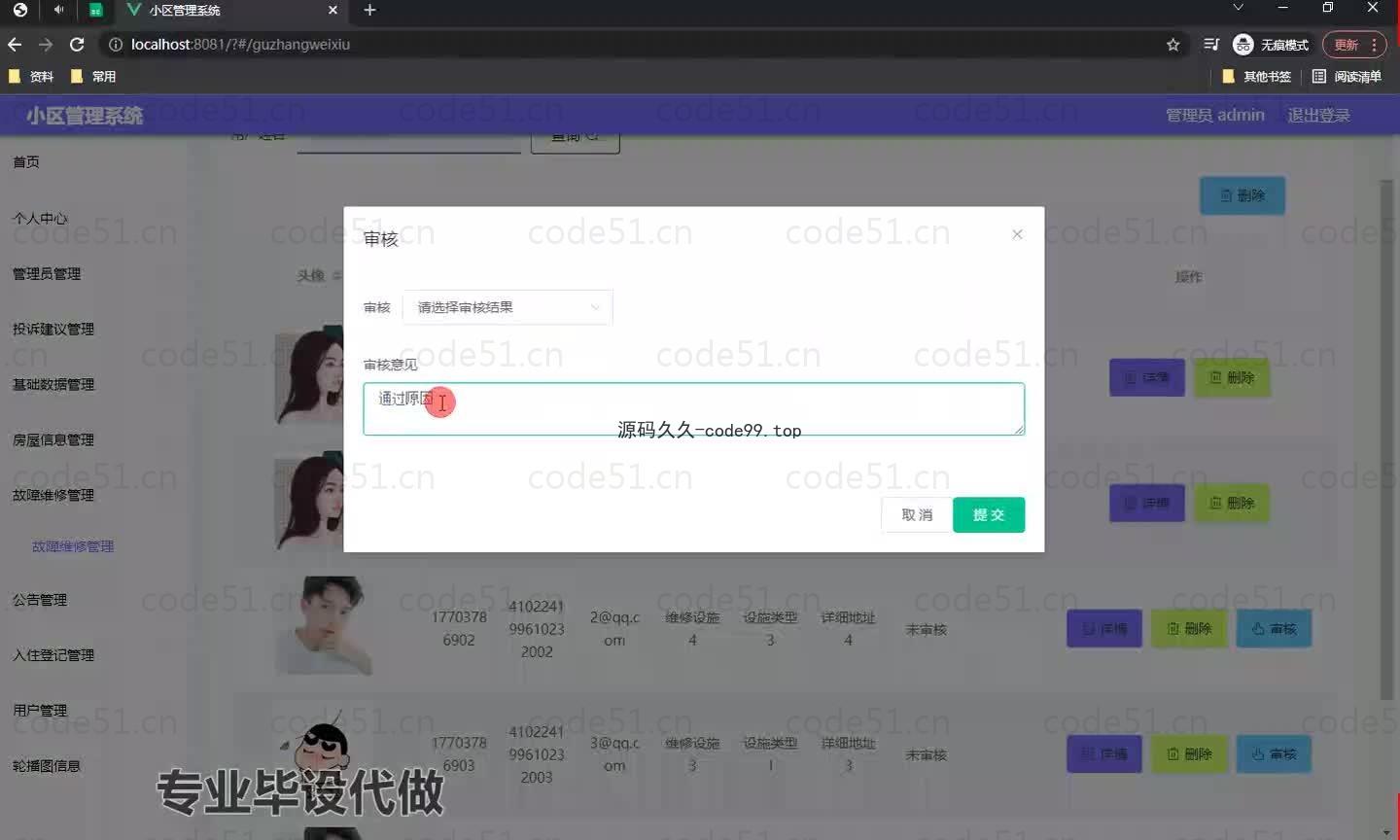Click into the 审核意见 text area
This screenshot has width=1400, height=840.
693,408
